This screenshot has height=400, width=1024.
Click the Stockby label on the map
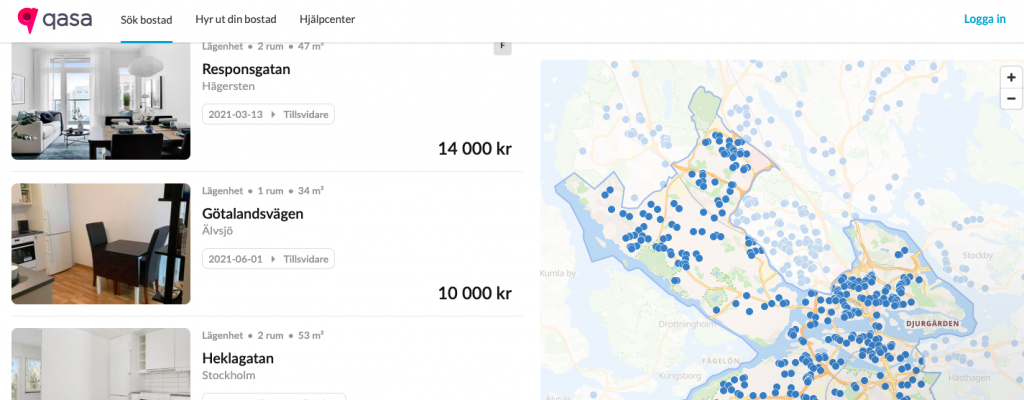click(978, 256)
